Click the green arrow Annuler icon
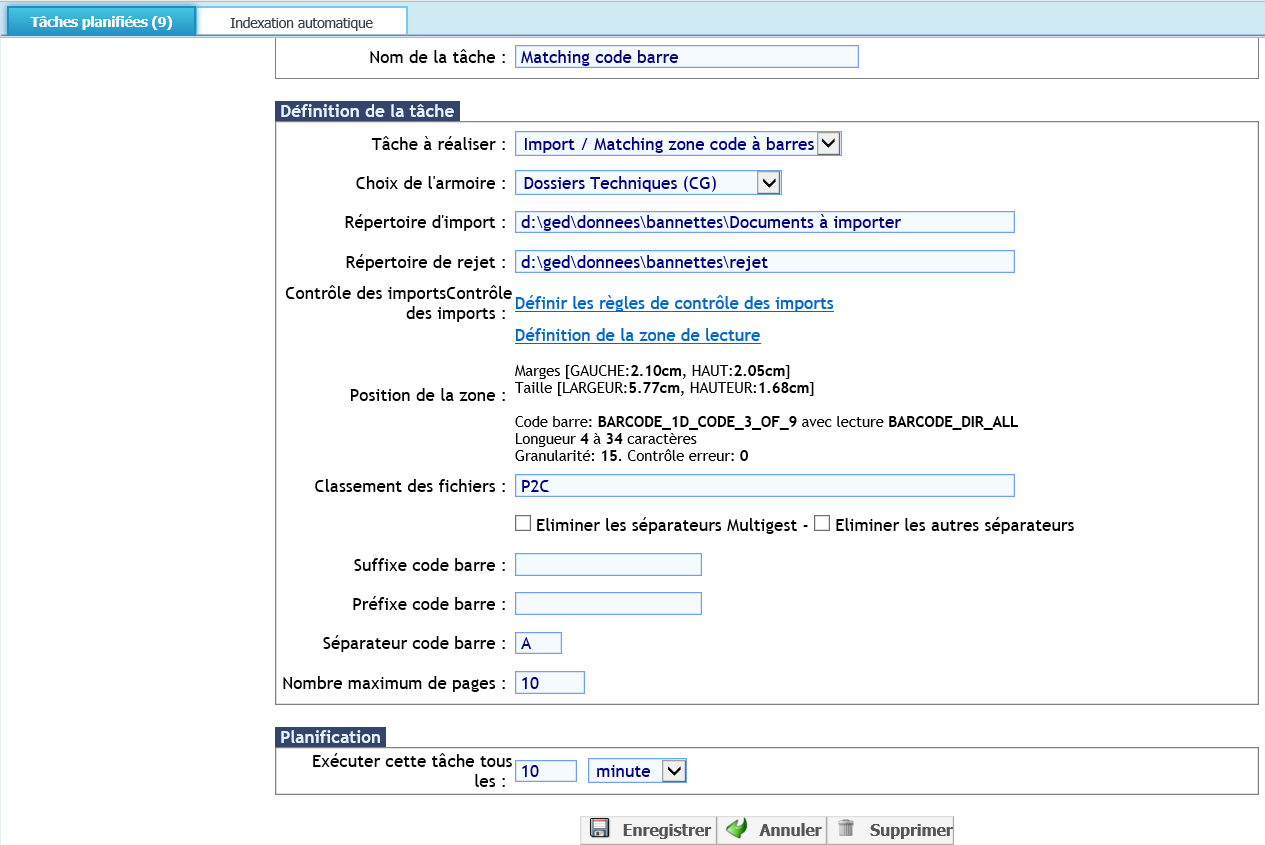 point(737,829)
